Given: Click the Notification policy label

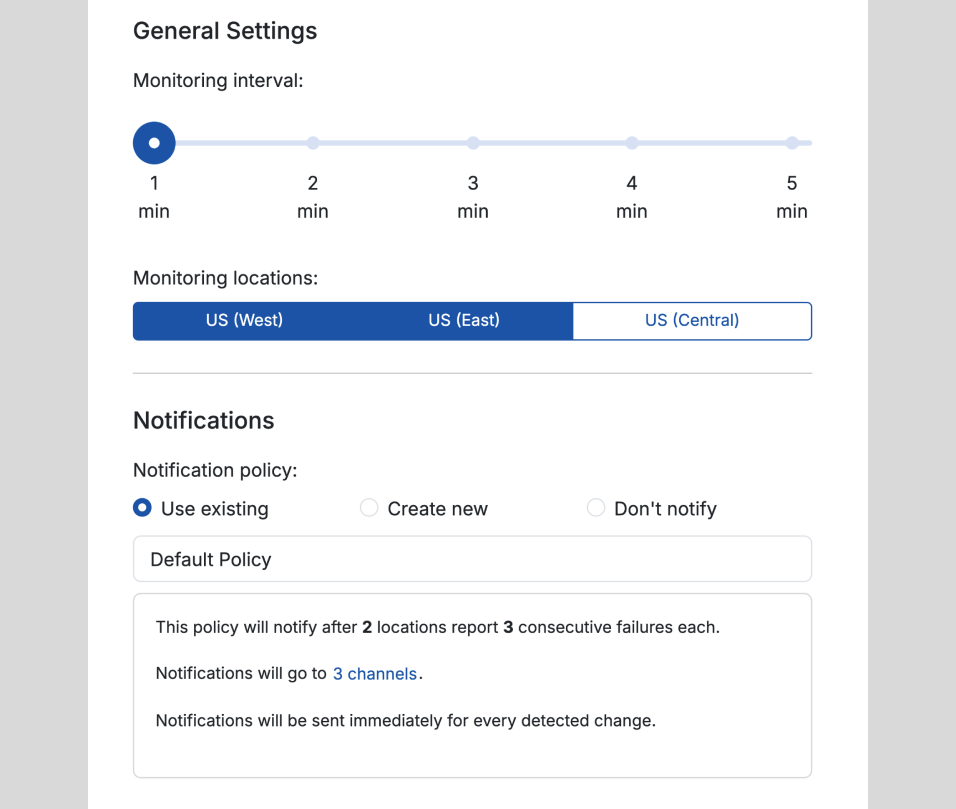Looking at the screenshot, I should (215, 470).
